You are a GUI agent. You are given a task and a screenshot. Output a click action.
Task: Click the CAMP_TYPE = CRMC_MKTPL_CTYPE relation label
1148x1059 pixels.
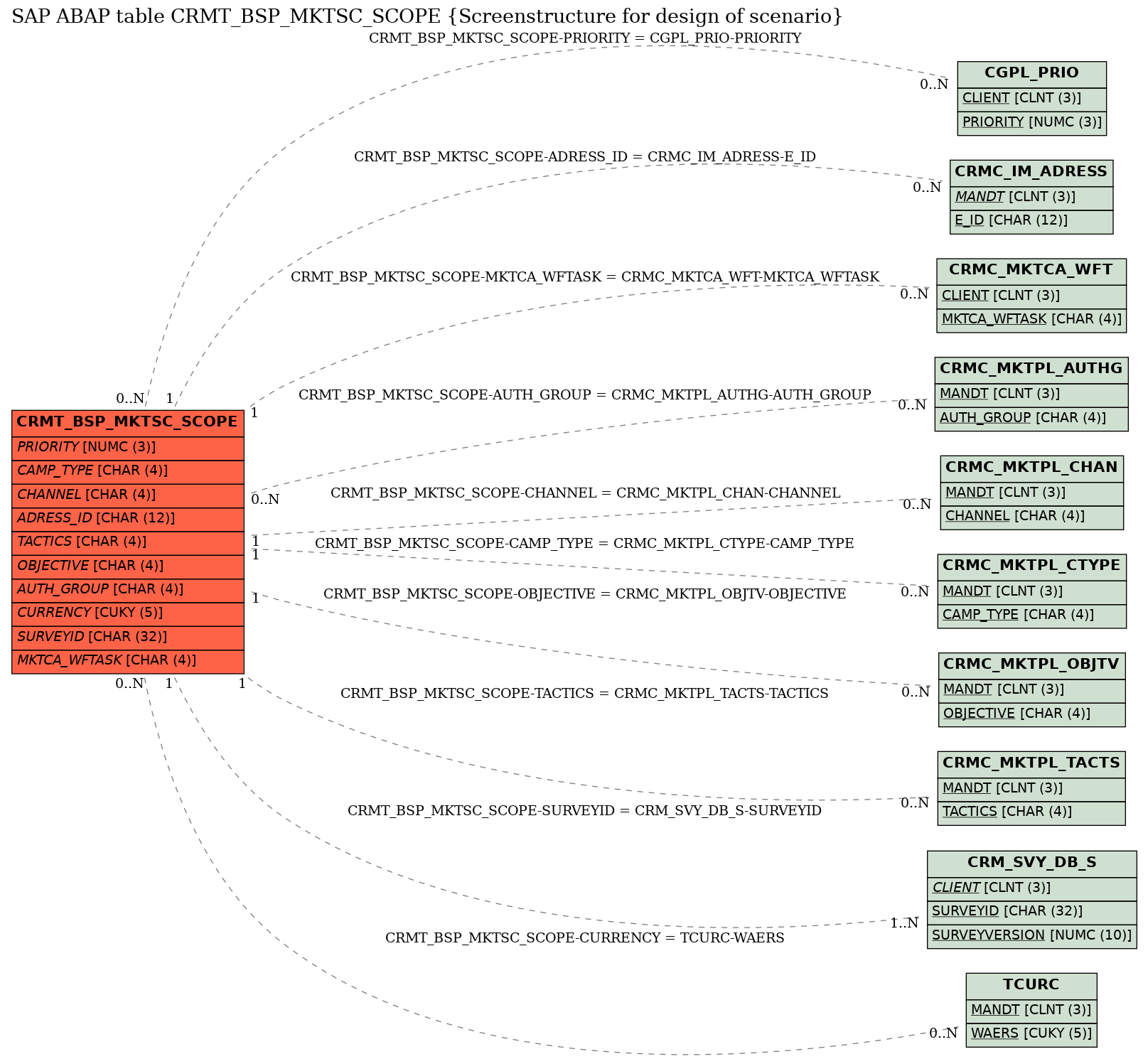click(584, 544)
